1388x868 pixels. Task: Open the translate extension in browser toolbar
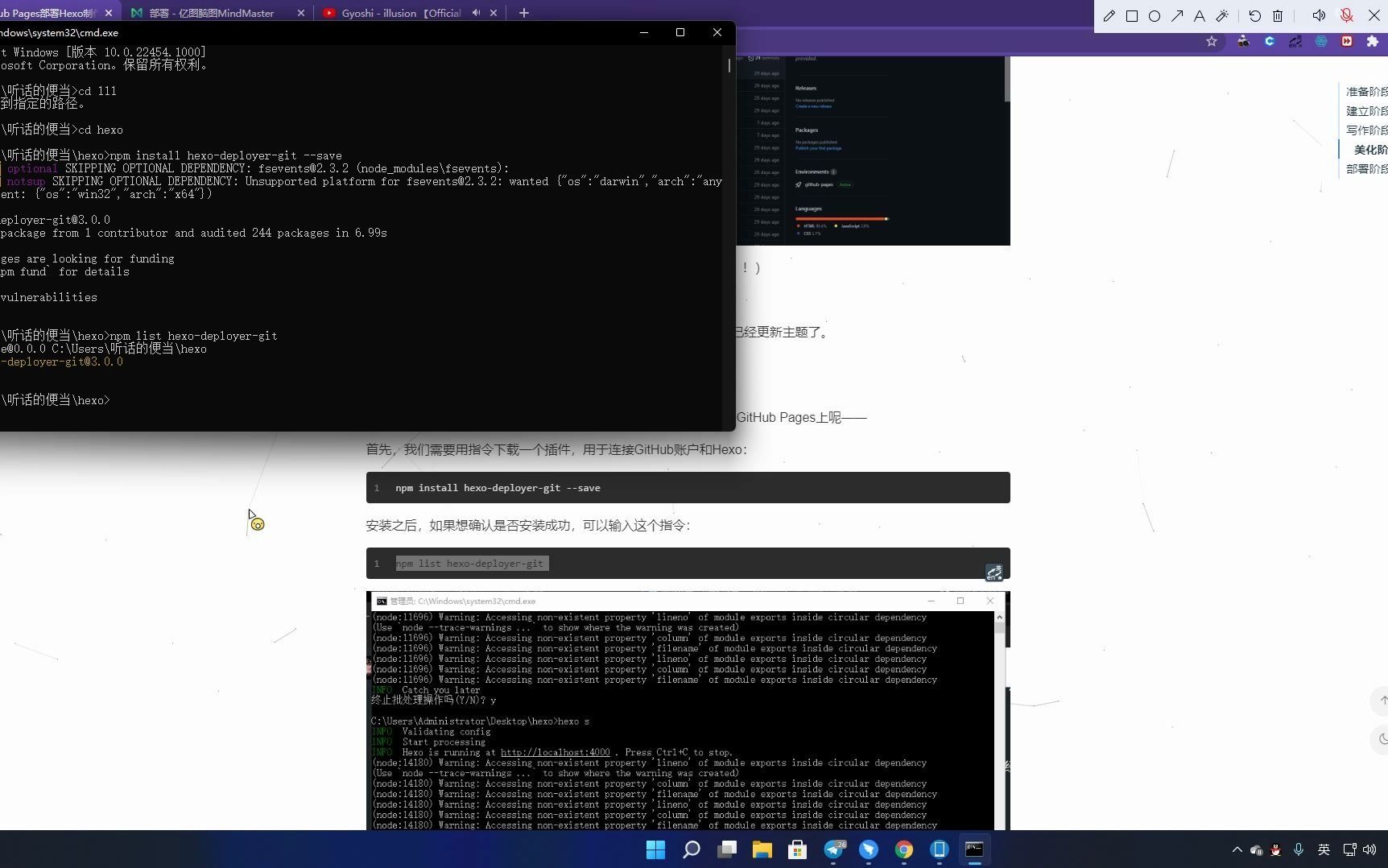pyautogui.click(x=1295, y=41)
